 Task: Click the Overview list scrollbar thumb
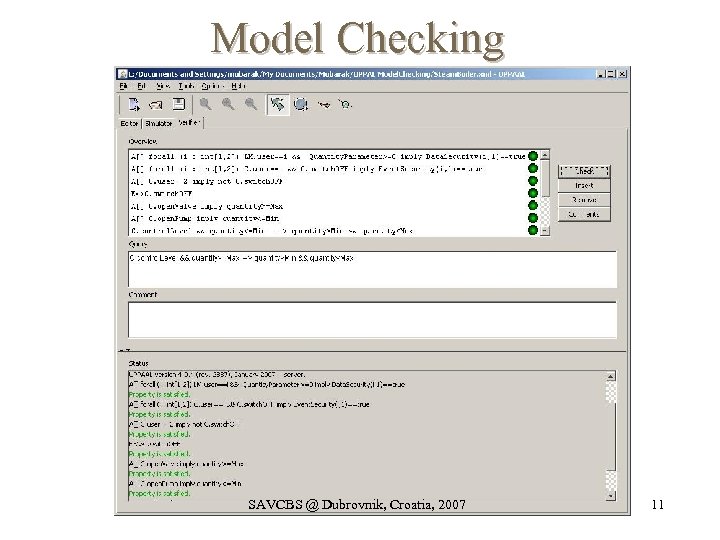pos(545,178)
